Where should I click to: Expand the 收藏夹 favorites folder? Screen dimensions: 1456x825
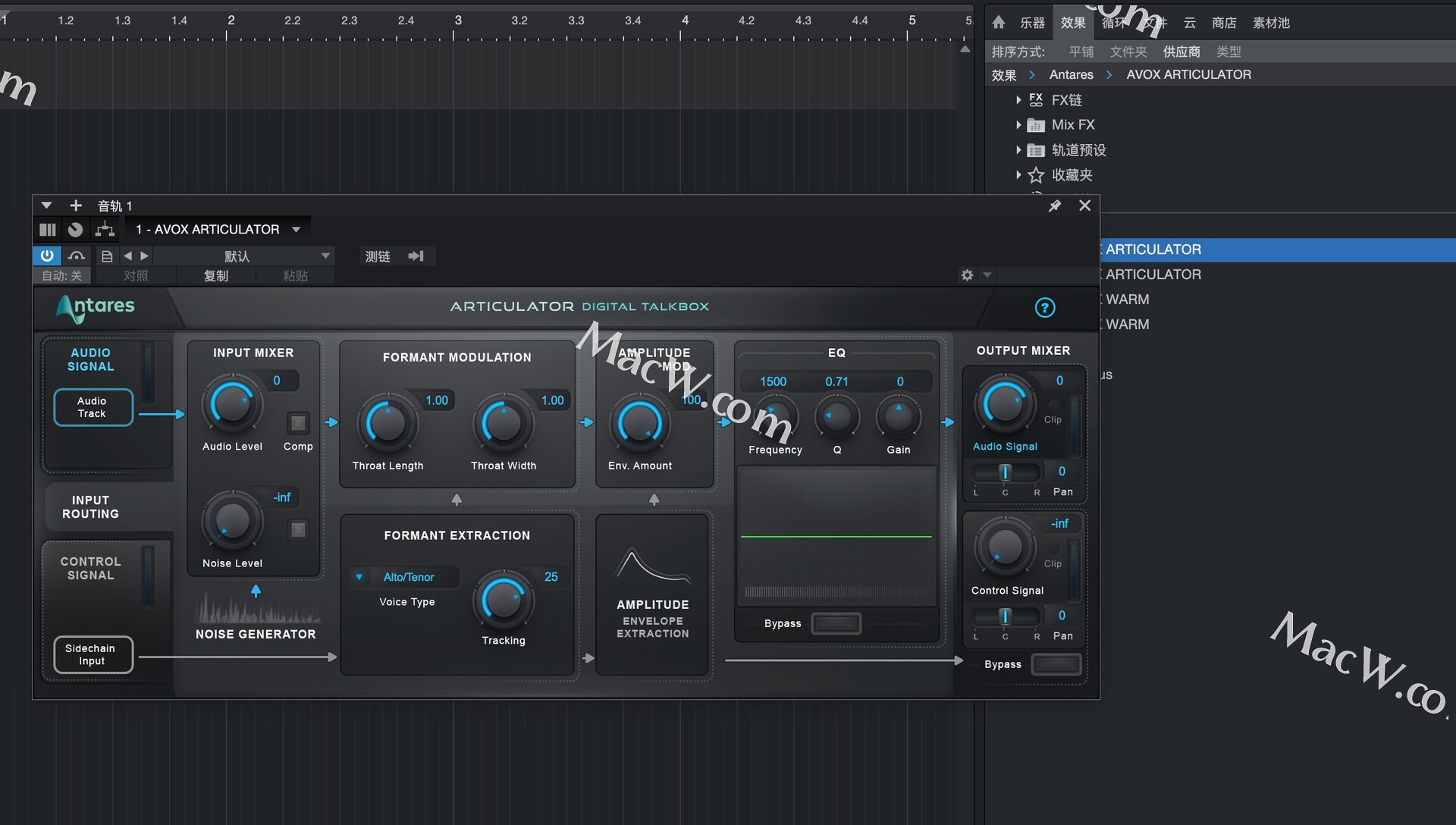tap(1018, 175)
